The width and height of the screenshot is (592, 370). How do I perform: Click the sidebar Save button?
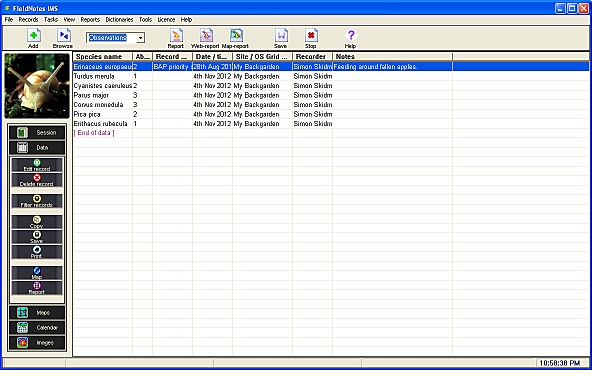[37, 237]
